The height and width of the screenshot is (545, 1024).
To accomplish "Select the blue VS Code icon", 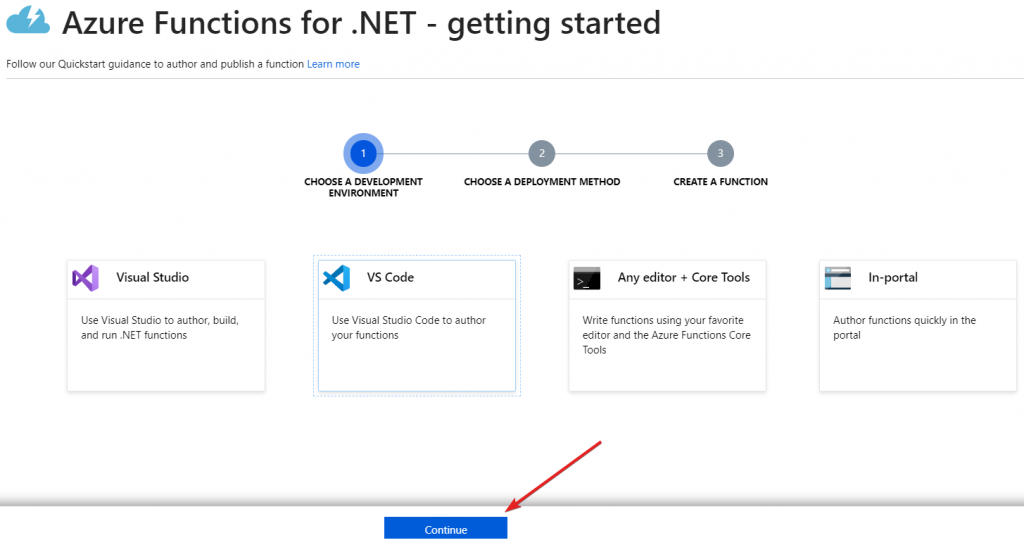I will (336, 278).
